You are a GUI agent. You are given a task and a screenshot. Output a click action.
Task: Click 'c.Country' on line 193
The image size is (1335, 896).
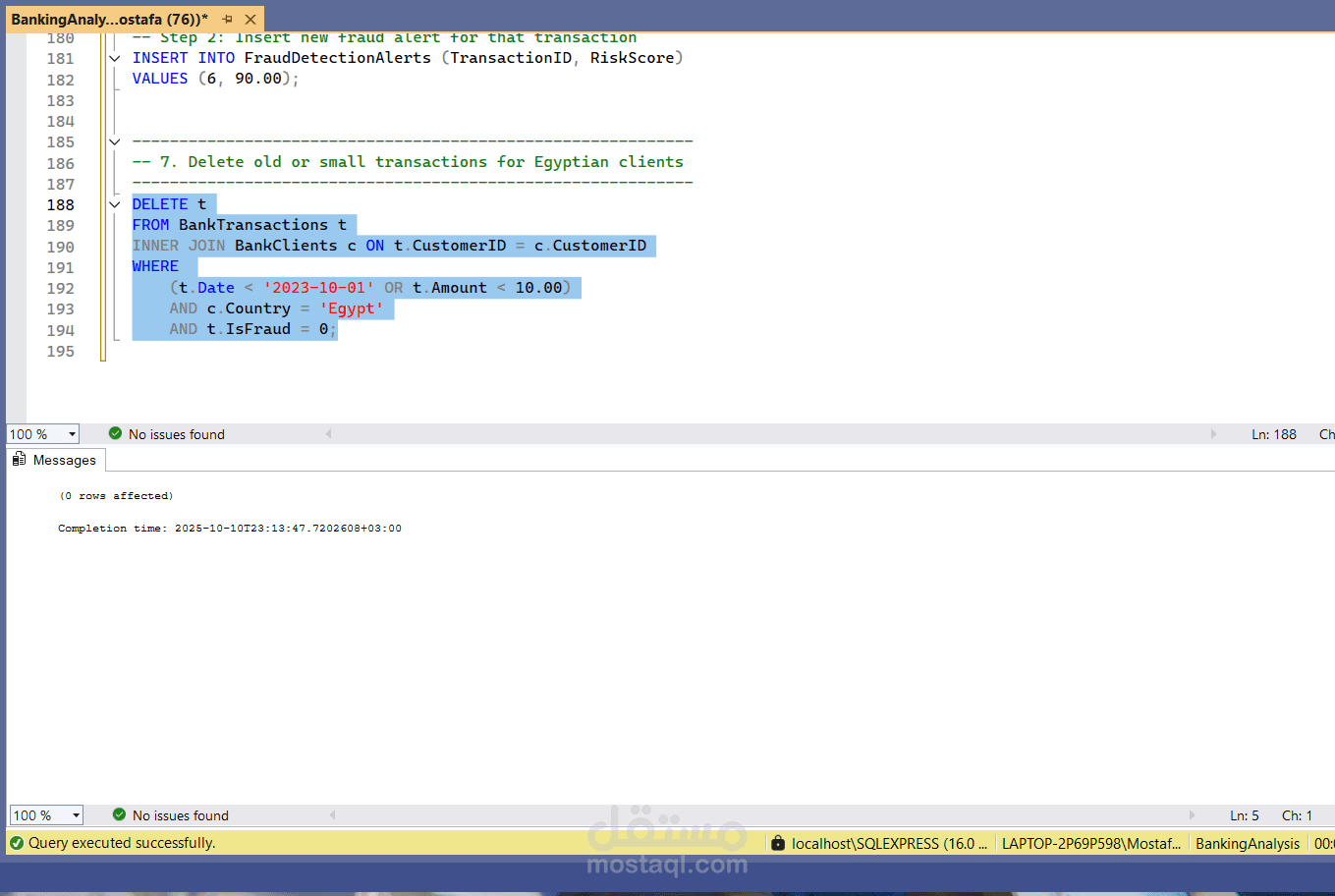click(x=249, y=308)
